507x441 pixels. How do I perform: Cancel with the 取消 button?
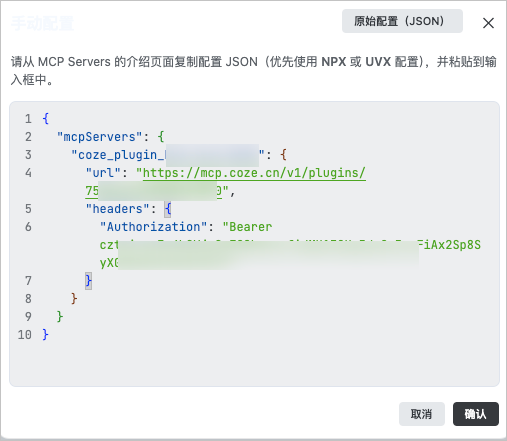pyautogui.click(x=422, y=414)
